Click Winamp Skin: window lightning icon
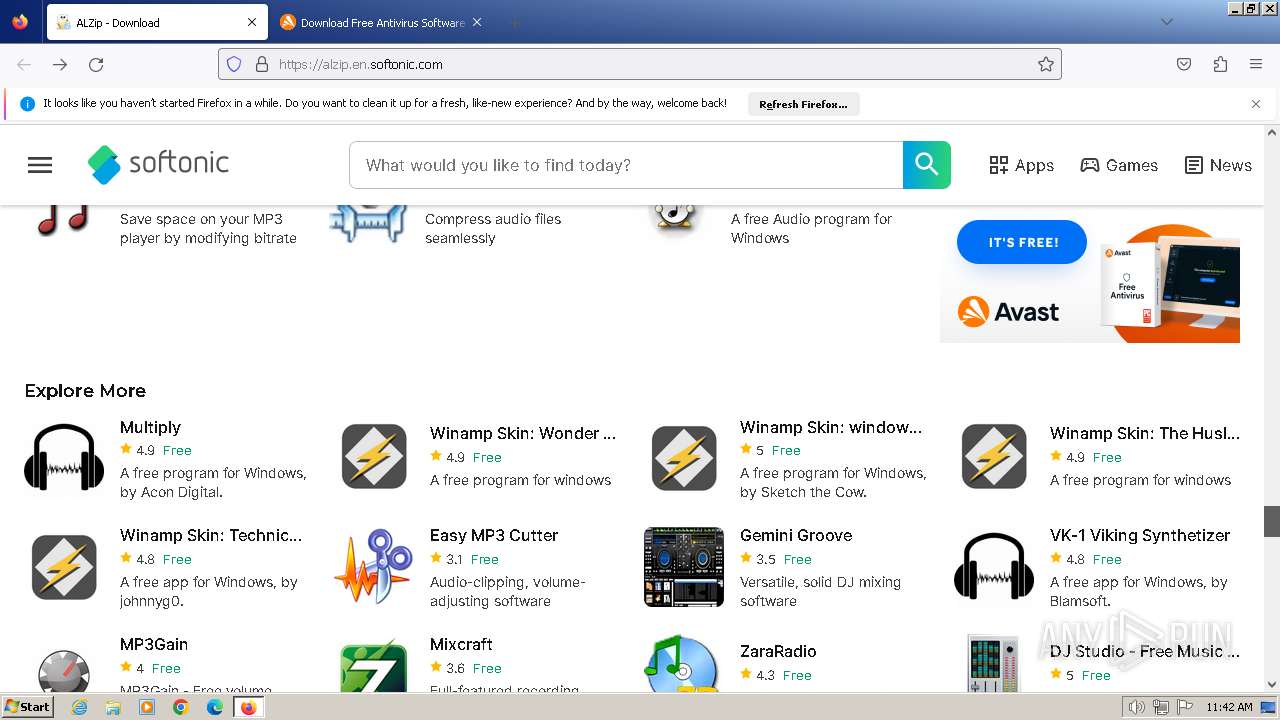This screenshot has height=720, width=1280. [x=684, y=457]
